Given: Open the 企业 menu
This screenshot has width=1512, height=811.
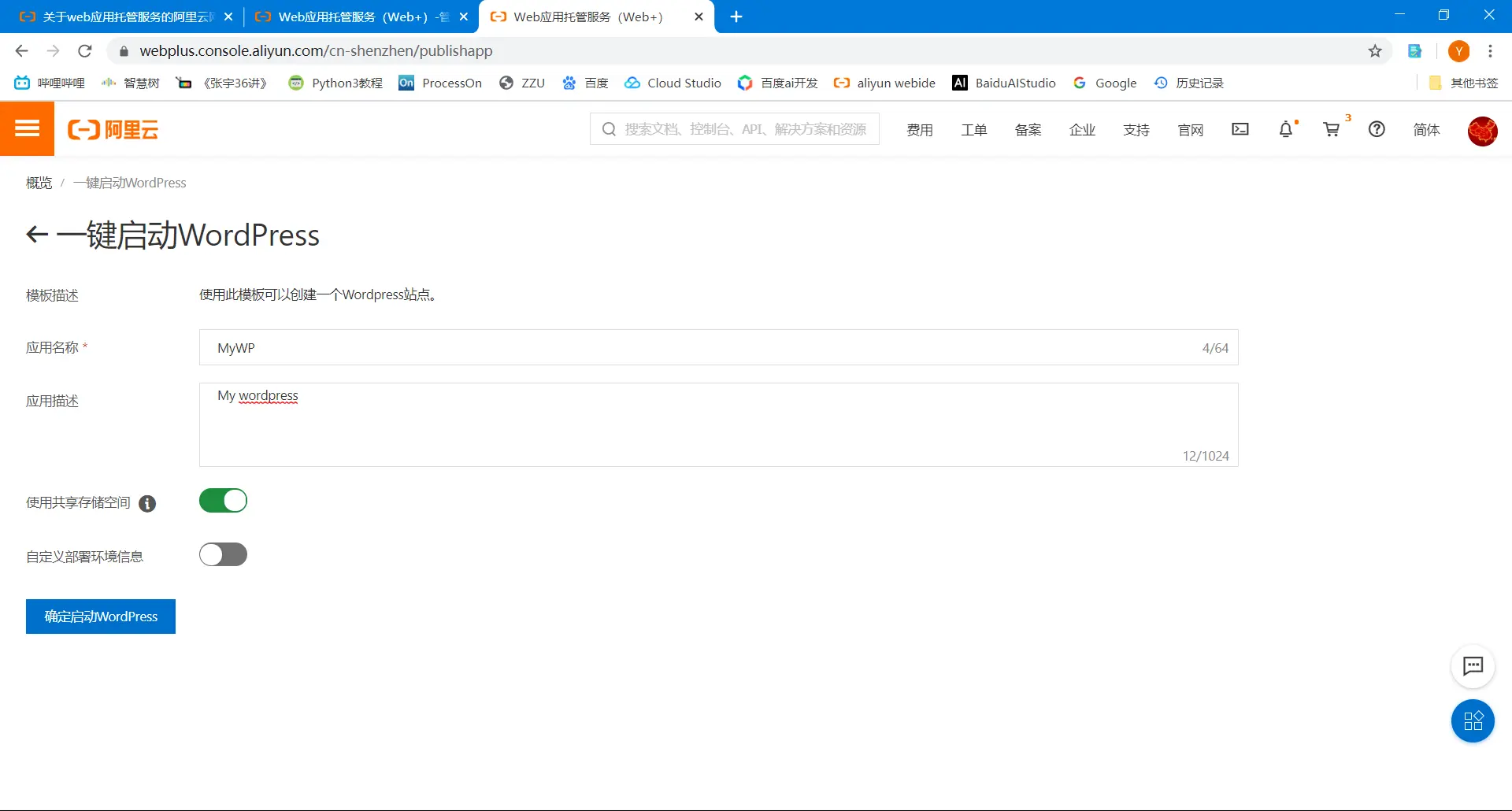Looking at the screenshot, I should click(1083, 130).
